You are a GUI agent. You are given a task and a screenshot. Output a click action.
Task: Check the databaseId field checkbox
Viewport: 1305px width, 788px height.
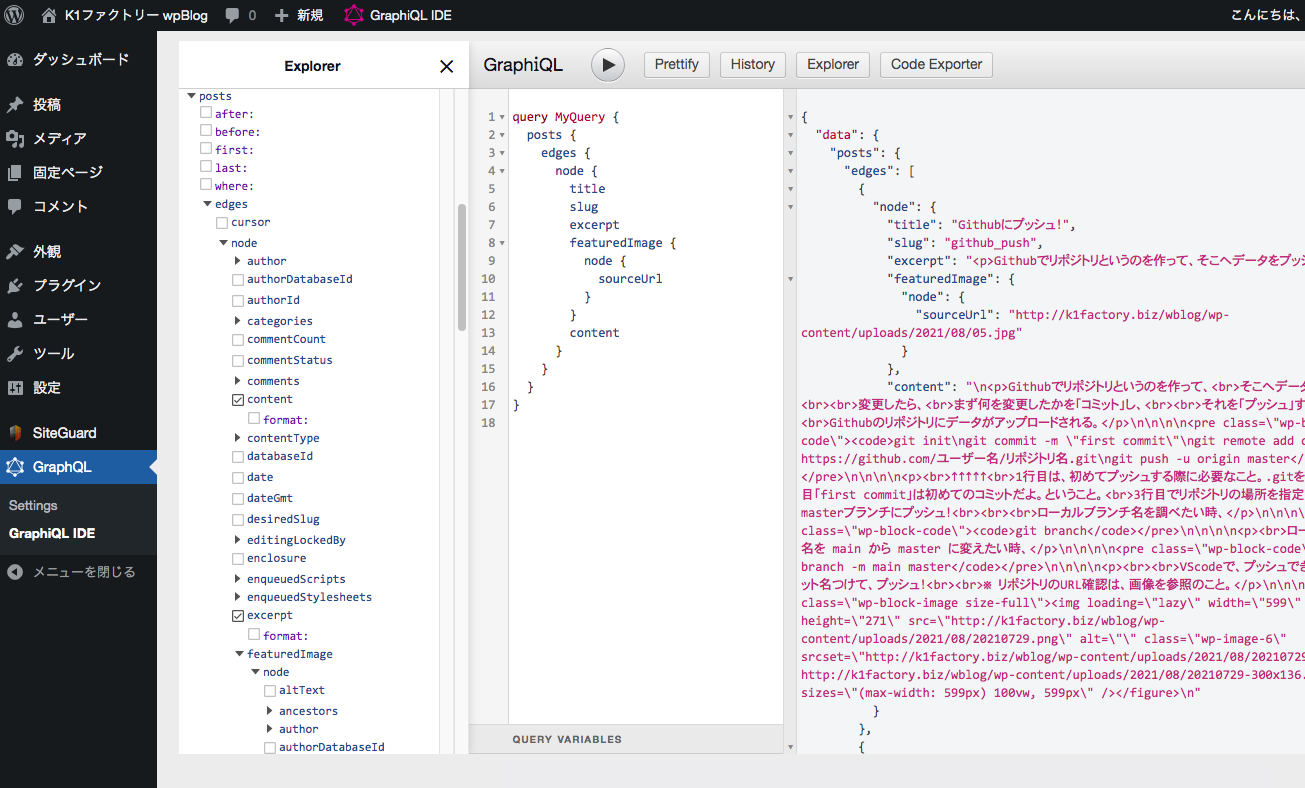point(238,456)
